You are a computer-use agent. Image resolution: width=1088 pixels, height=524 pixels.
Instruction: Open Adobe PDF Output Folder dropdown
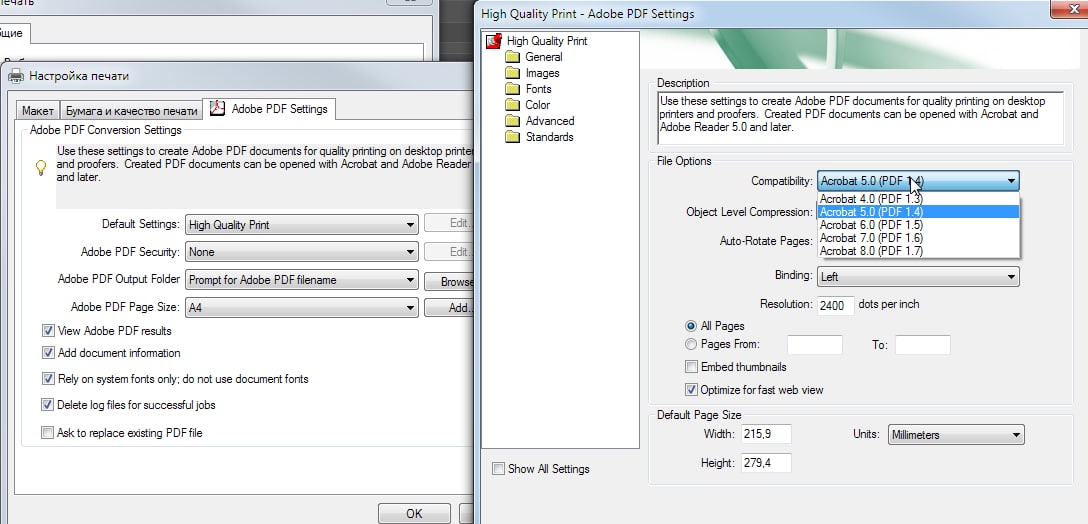point(302,280)
